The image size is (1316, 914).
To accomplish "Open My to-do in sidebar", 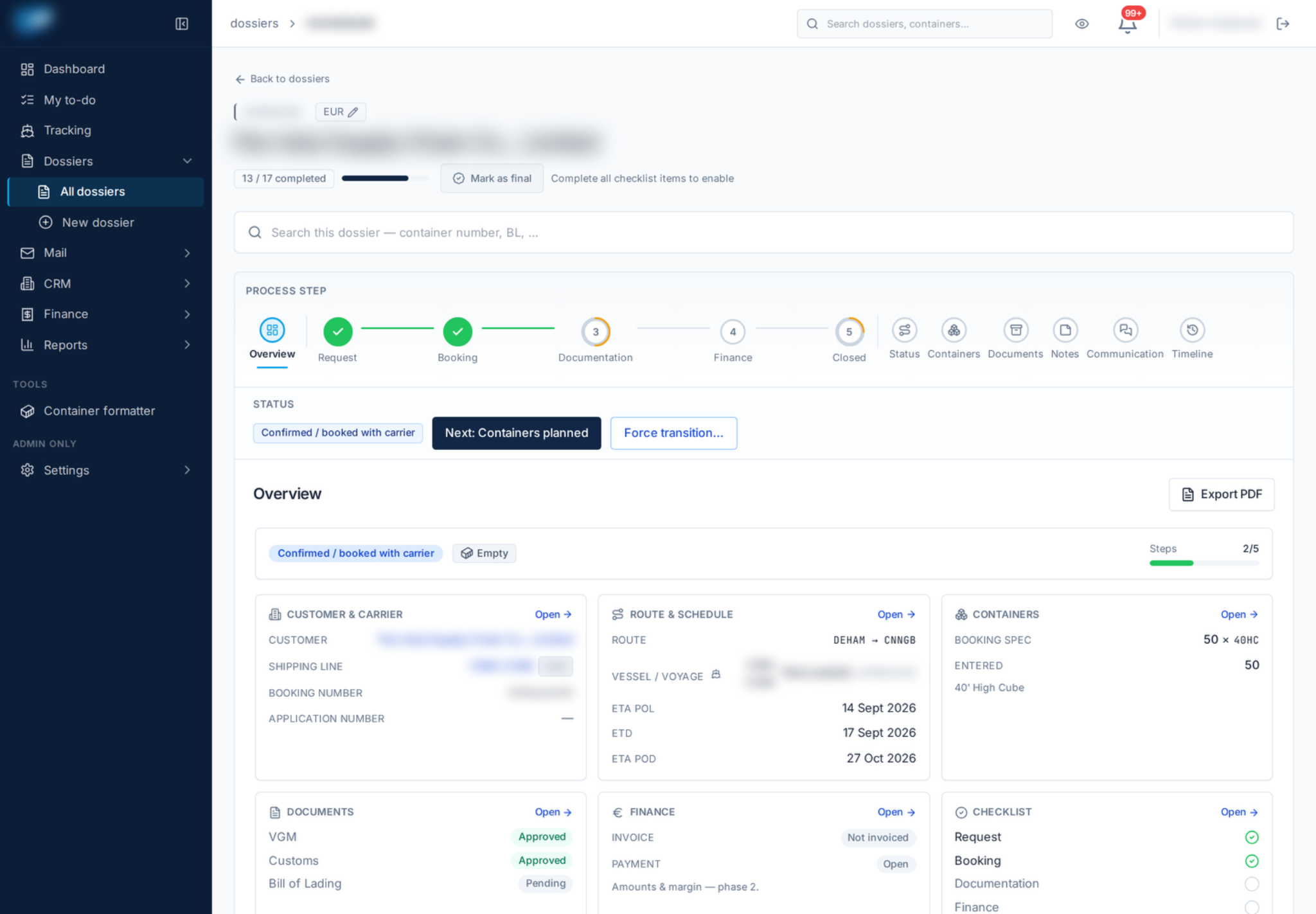I will [105, 100].
